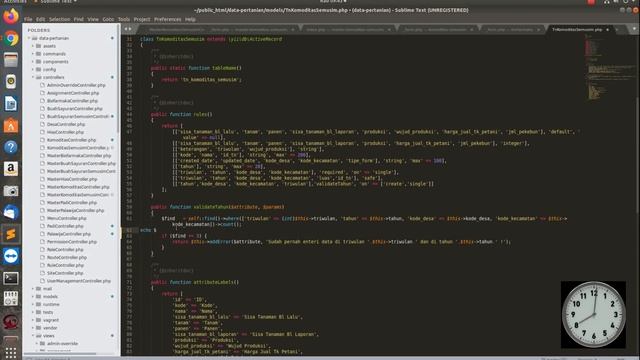Open PermissionController.php file
The width and height of the screenshot is (640, 360).
tap(72, 242)
